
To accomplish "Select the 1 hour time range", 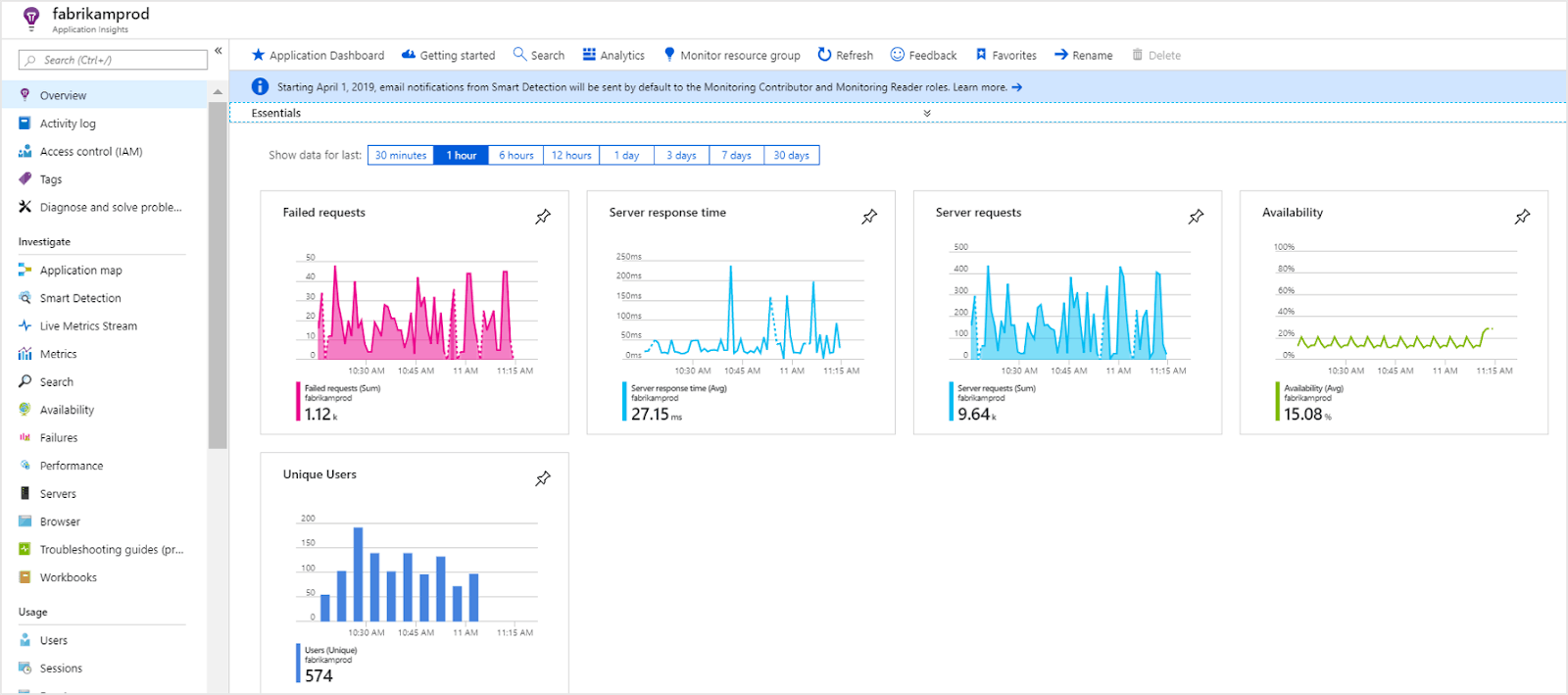I will pyautogui.click(x=461, y=155).
